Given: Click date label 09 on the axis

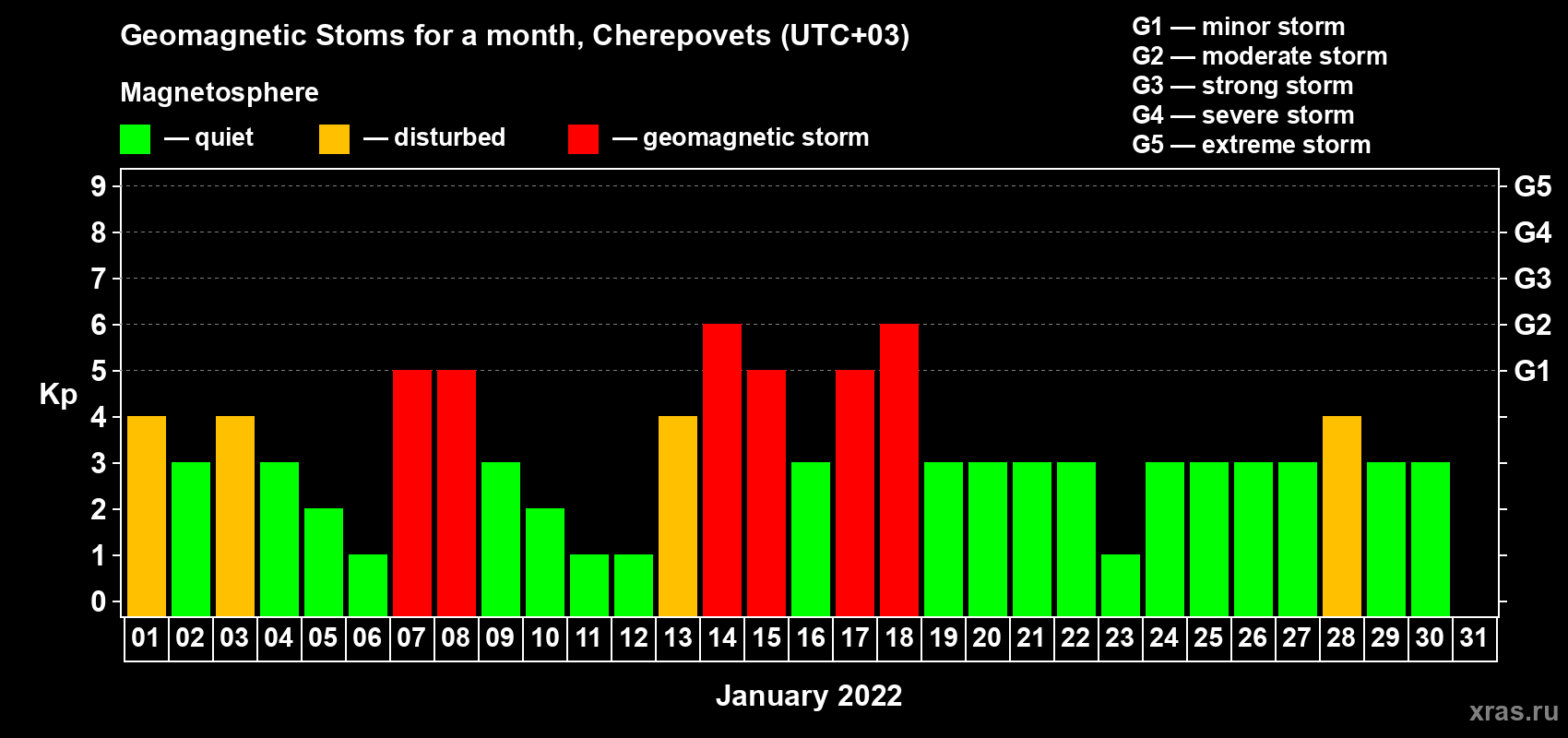Looking at the screenshot, I should [500, 637].
